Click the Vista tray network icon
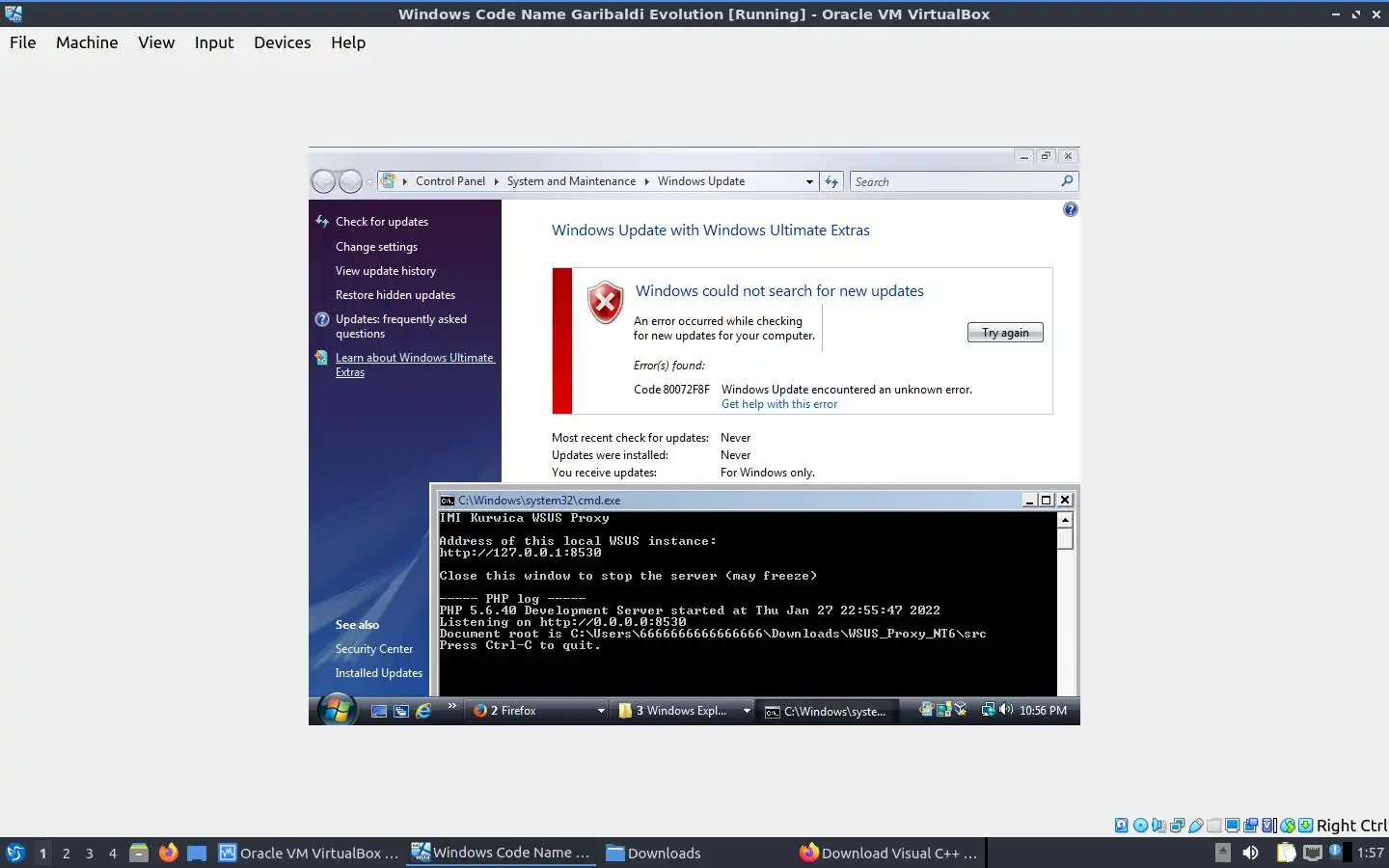Screen dimensions: 1389x868 coord(989,710)
